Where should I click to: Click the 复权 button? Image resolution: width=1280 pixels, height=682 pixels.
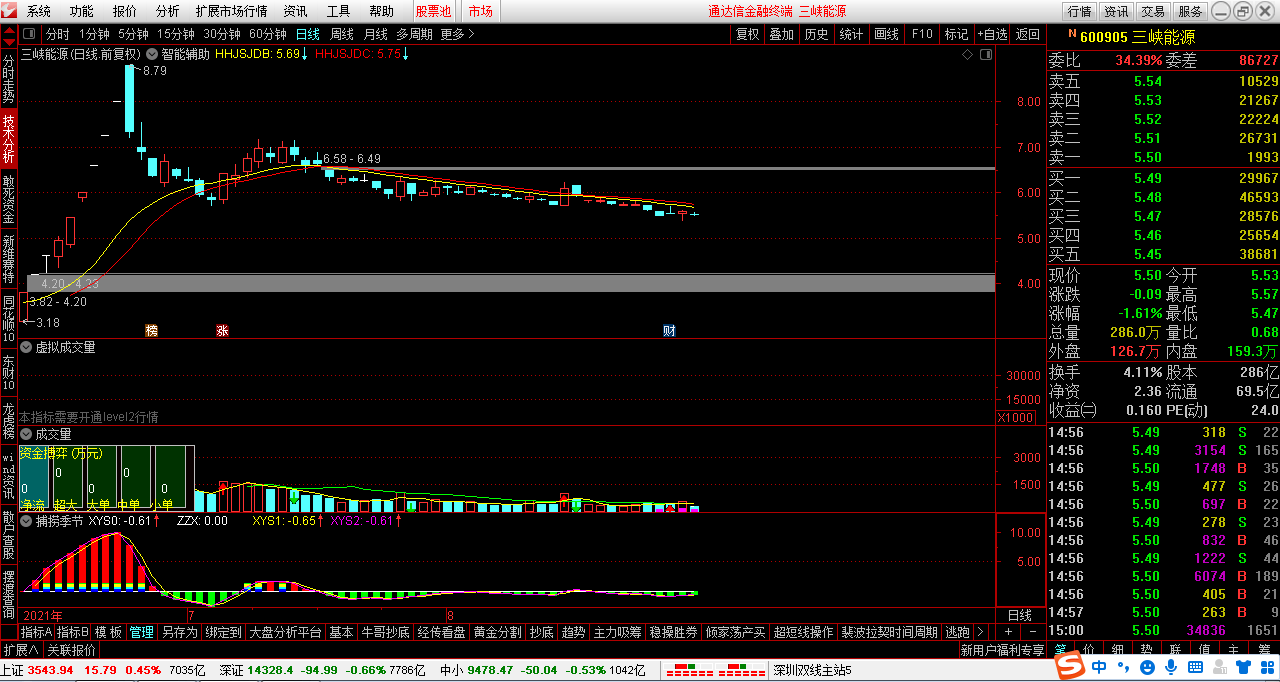748,34
